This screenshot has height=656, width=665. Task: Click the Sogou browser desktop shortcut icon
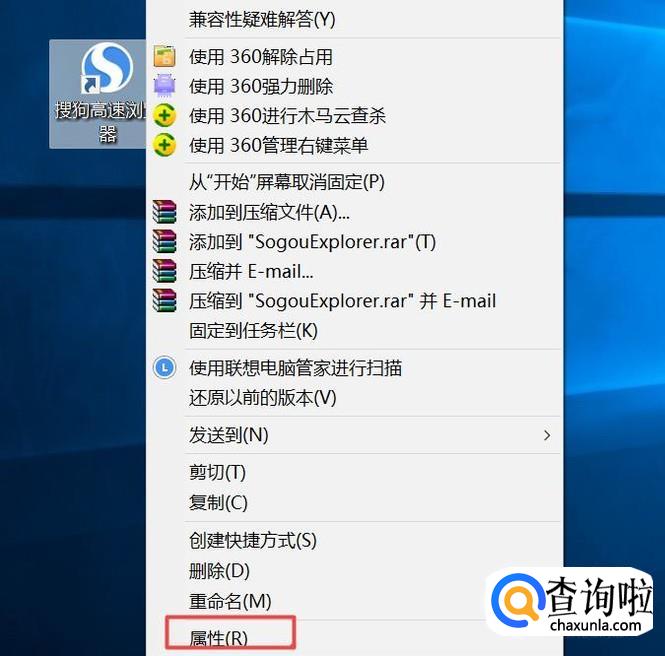pos(106,68)
